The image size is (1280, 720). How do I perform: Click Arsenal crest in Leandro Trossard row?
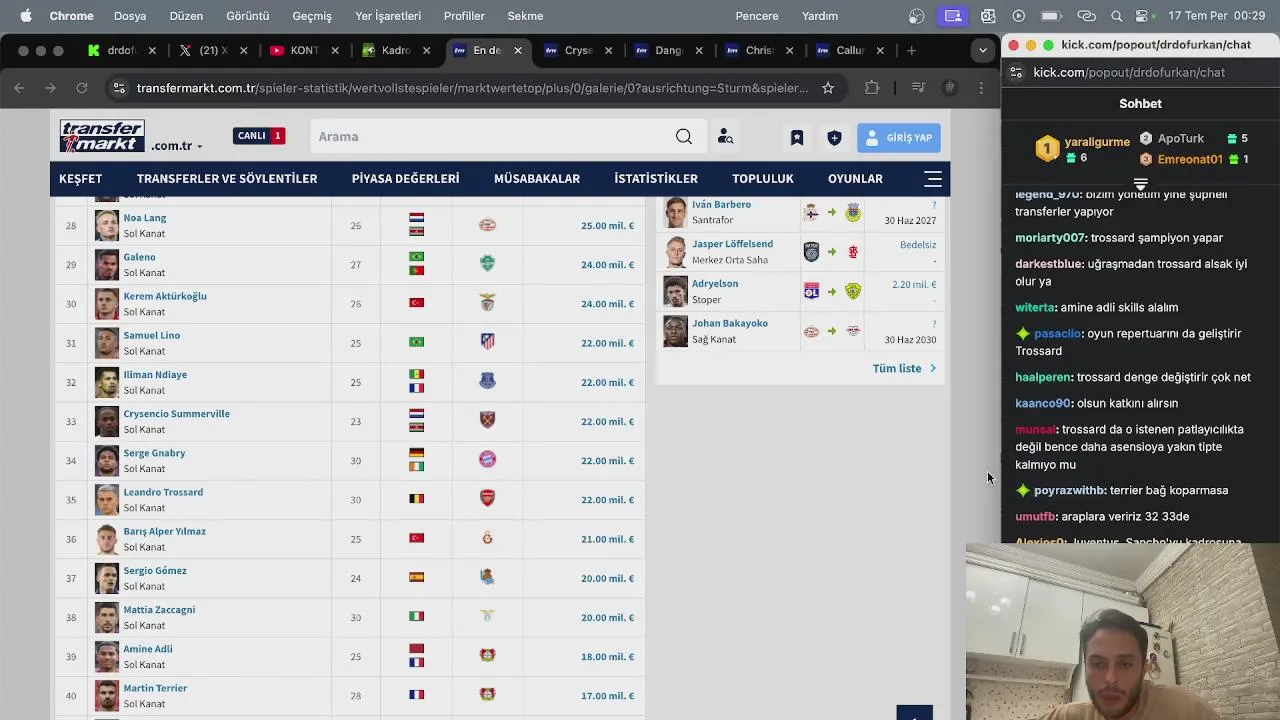(x=487, y=499)
